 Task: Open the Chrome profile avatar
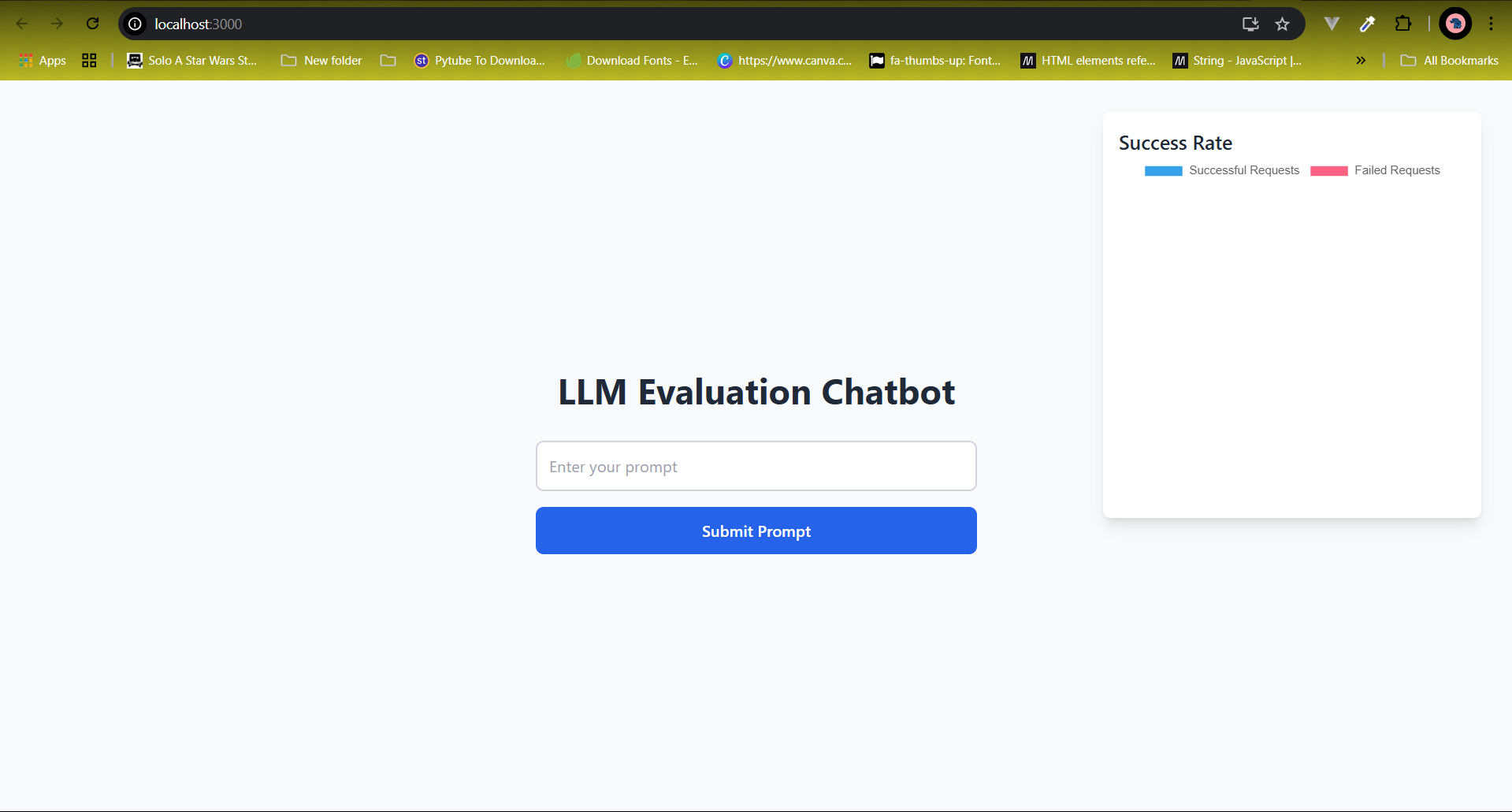(x=1454, y=24)
